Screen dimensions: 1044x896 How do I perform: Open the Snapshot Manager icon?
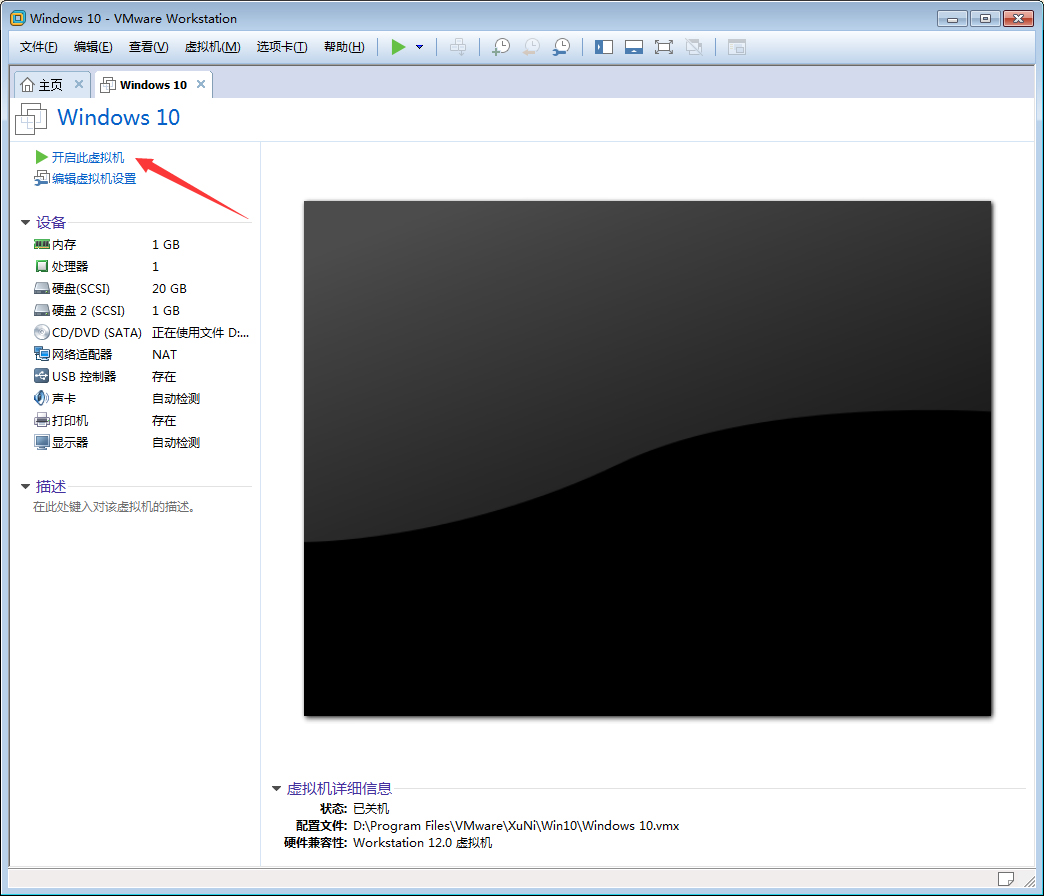(560, 46)
